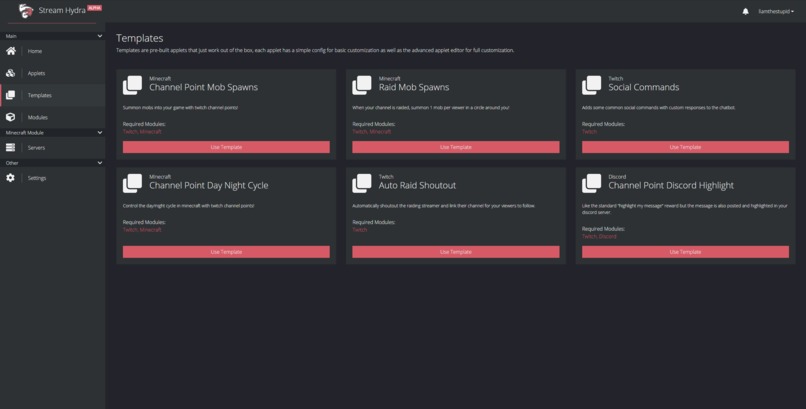Click the Social Commands title
The image size is (806, 409).
644,87
